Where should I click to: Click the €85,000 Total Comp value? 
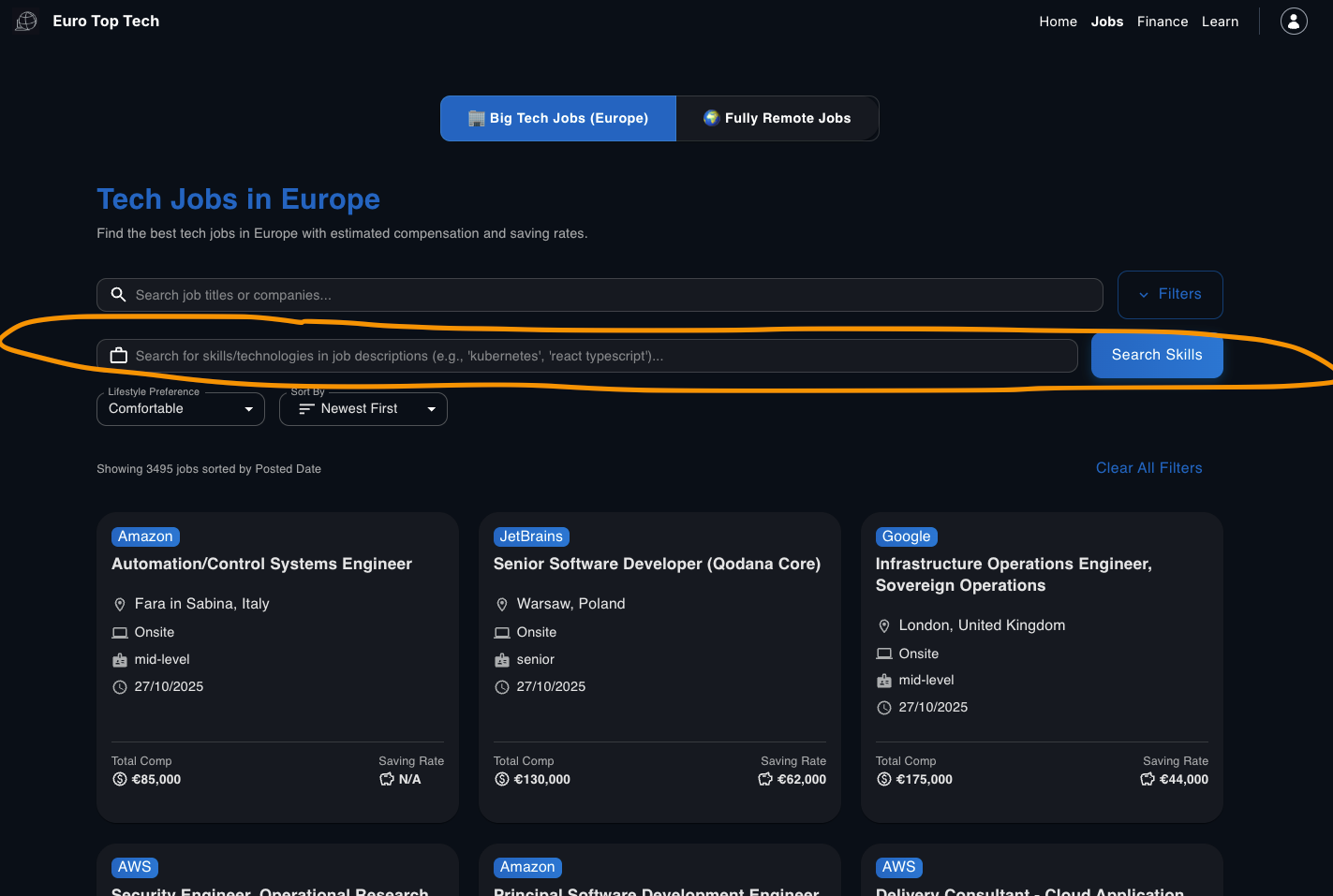click(156, 779)
